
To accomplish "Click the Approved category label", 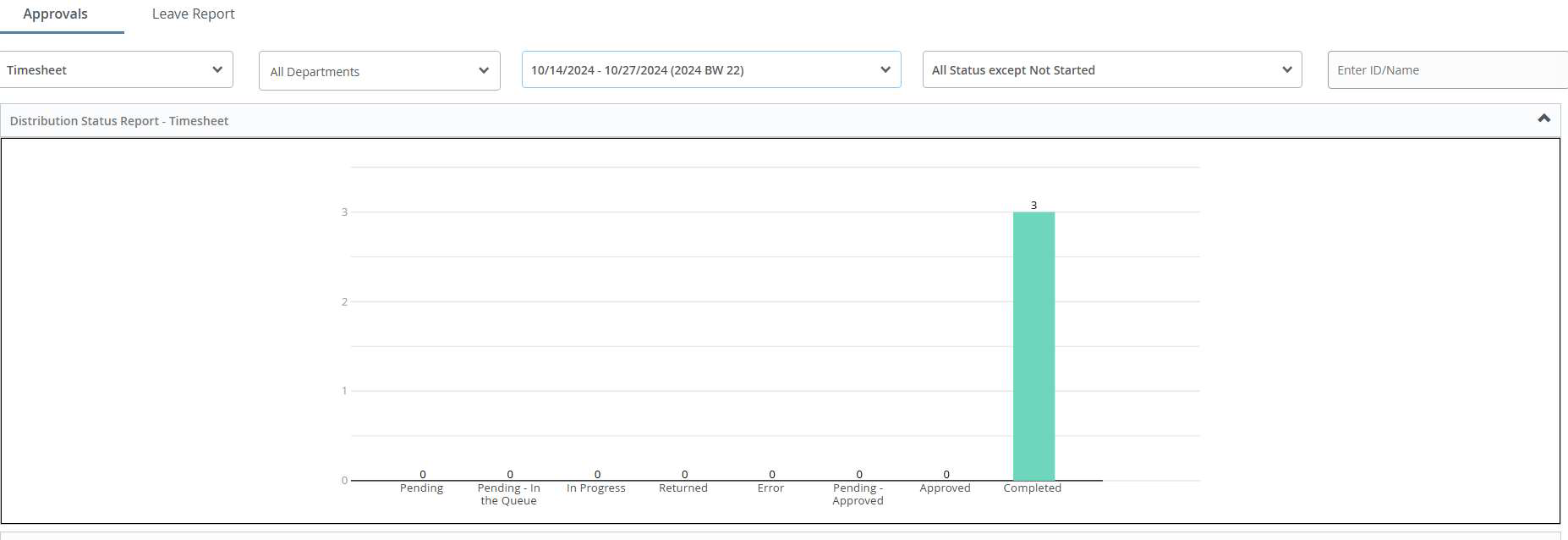I will pyautogui.click(x=945, y=488).
